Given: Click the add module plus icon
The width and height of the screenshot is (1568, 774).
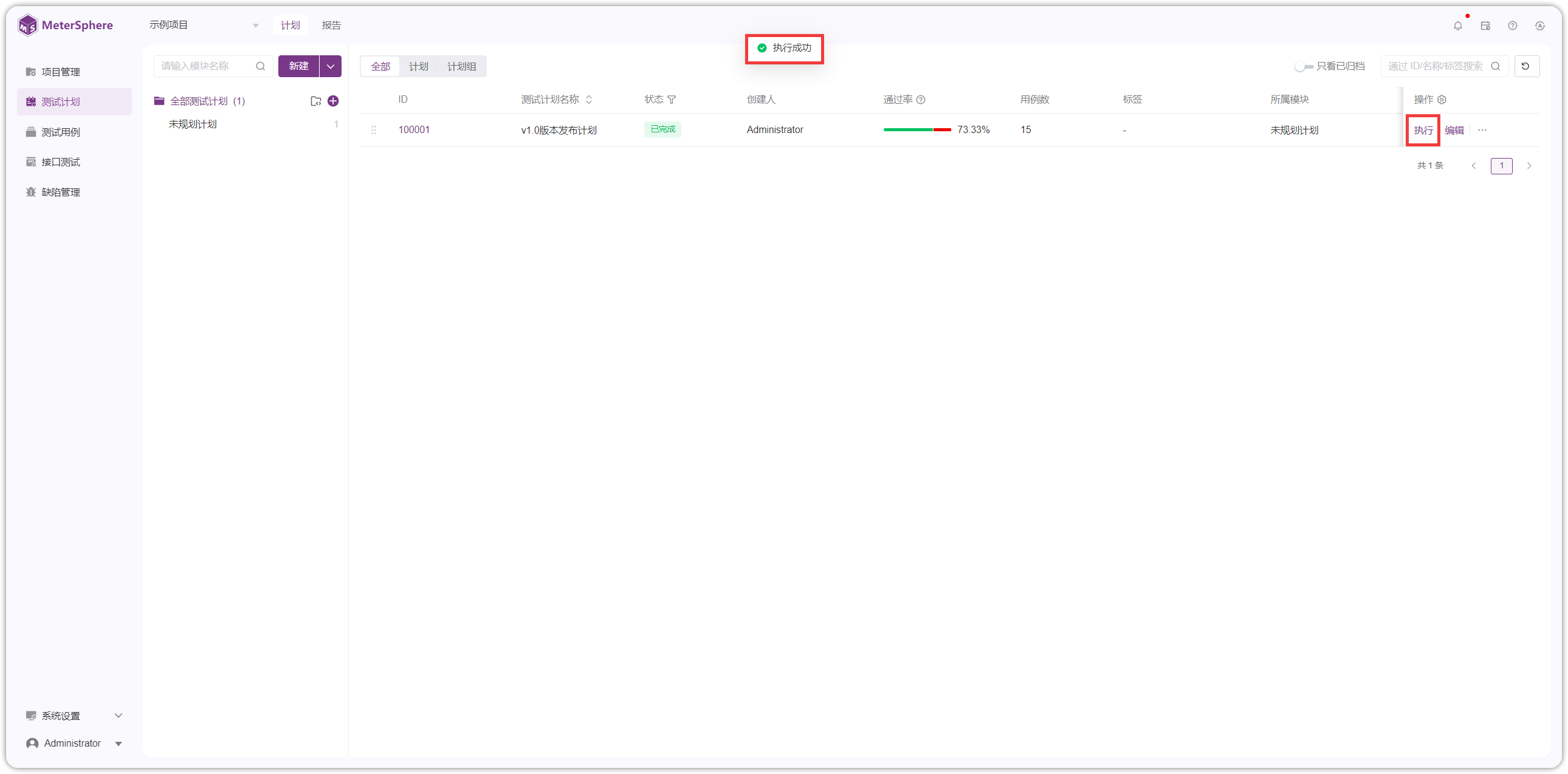Looking at the screenshot, I should tap(333, 100).
